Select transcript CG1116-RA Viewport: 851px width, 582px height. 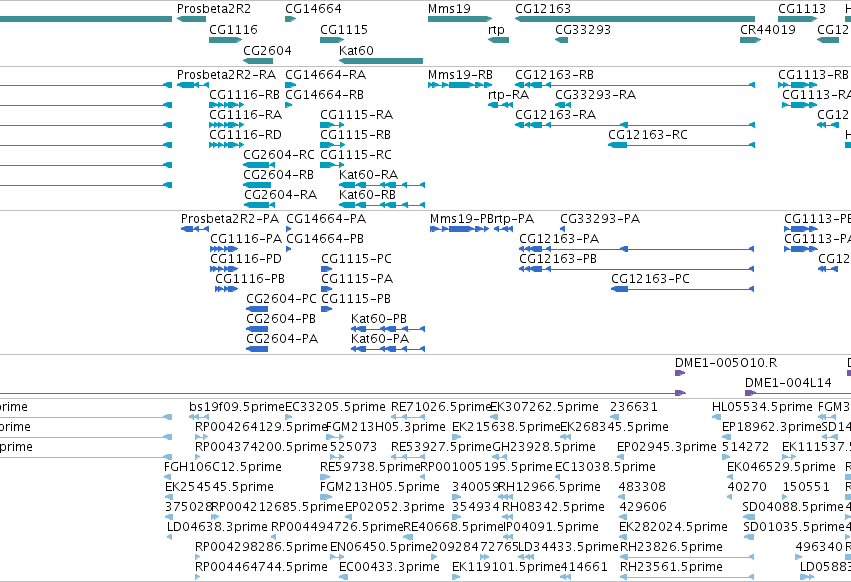245,115
